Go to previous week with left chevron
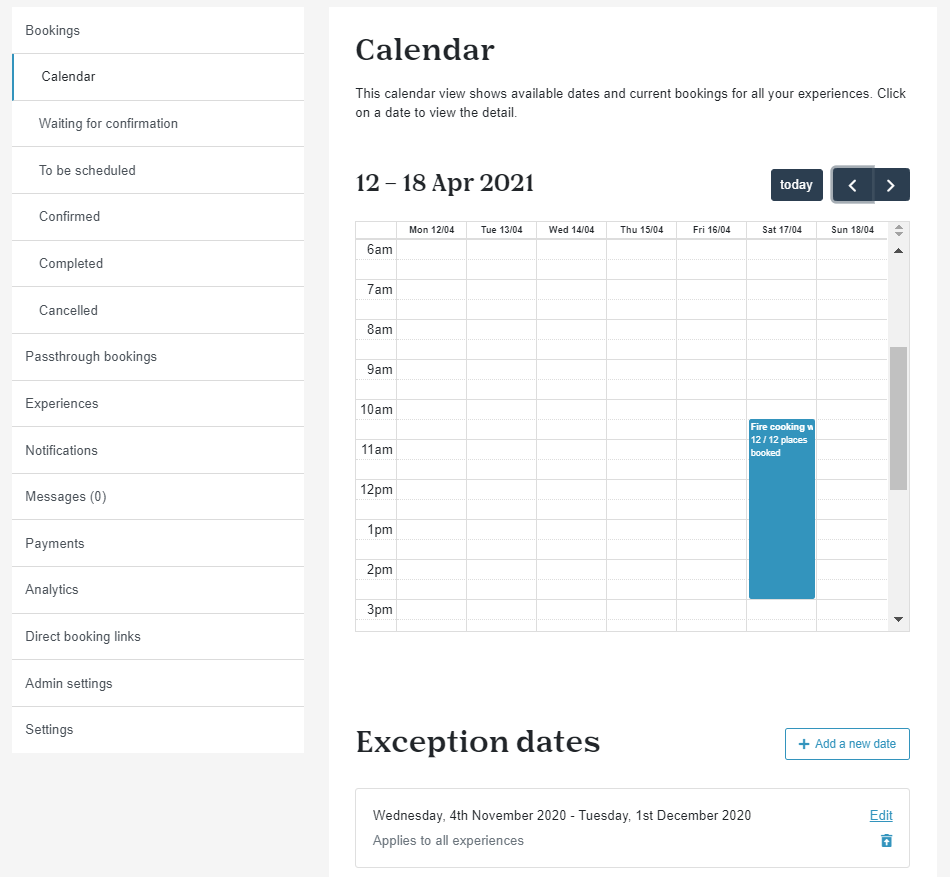Screen dimensions: 950x877 click(852, 185)
